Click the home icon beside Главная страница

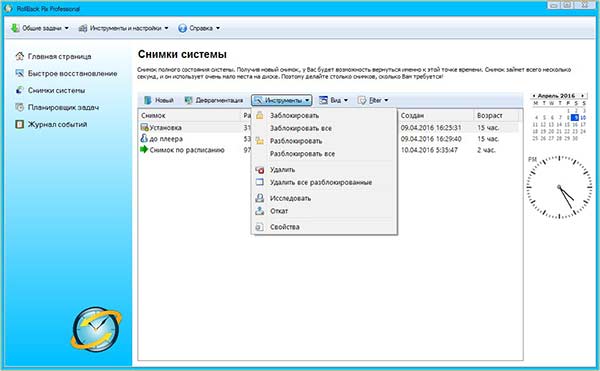(20, 56)
